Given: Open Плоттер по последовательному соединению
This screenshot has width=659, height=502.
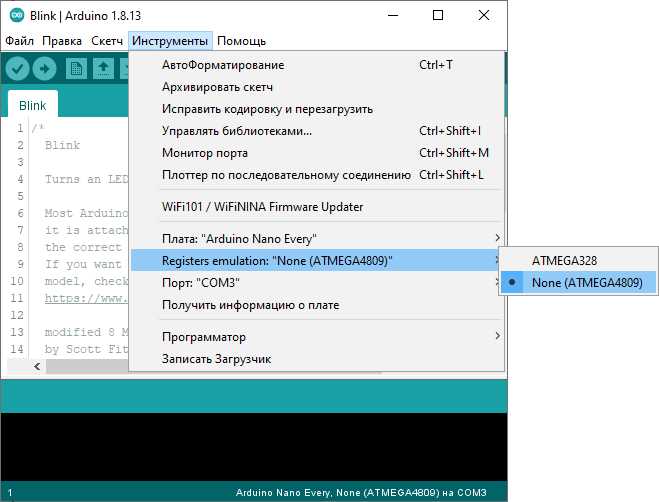Looking at the screenshot, I should [316, 174].
